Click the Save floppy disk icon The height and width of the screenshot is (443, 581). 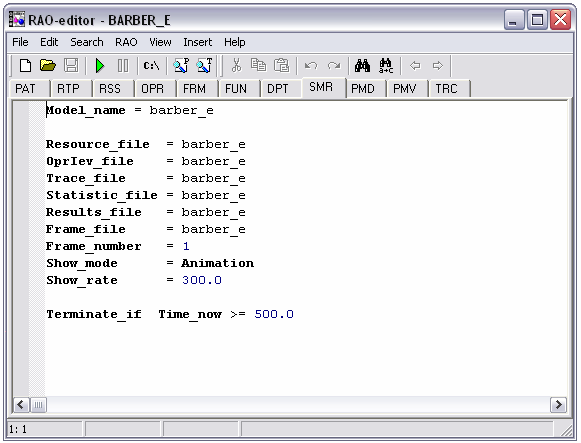pyautogui.click(x=71, y=66)
